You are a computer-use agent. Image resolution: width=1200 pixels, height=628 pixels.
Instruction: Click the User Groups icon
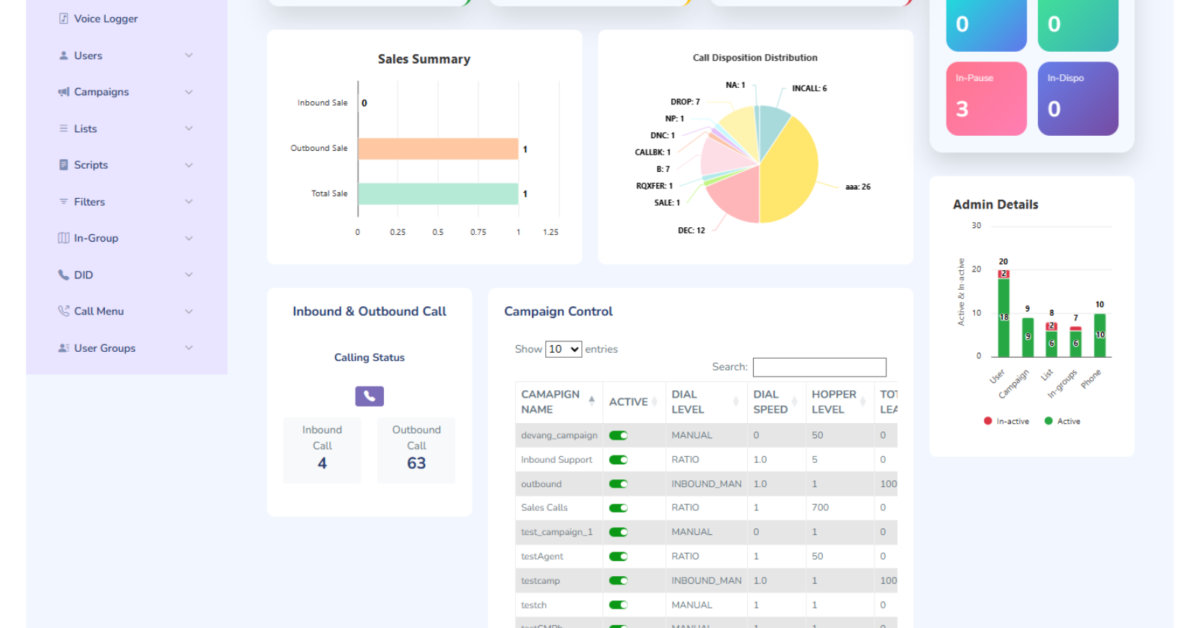(64, 348)
